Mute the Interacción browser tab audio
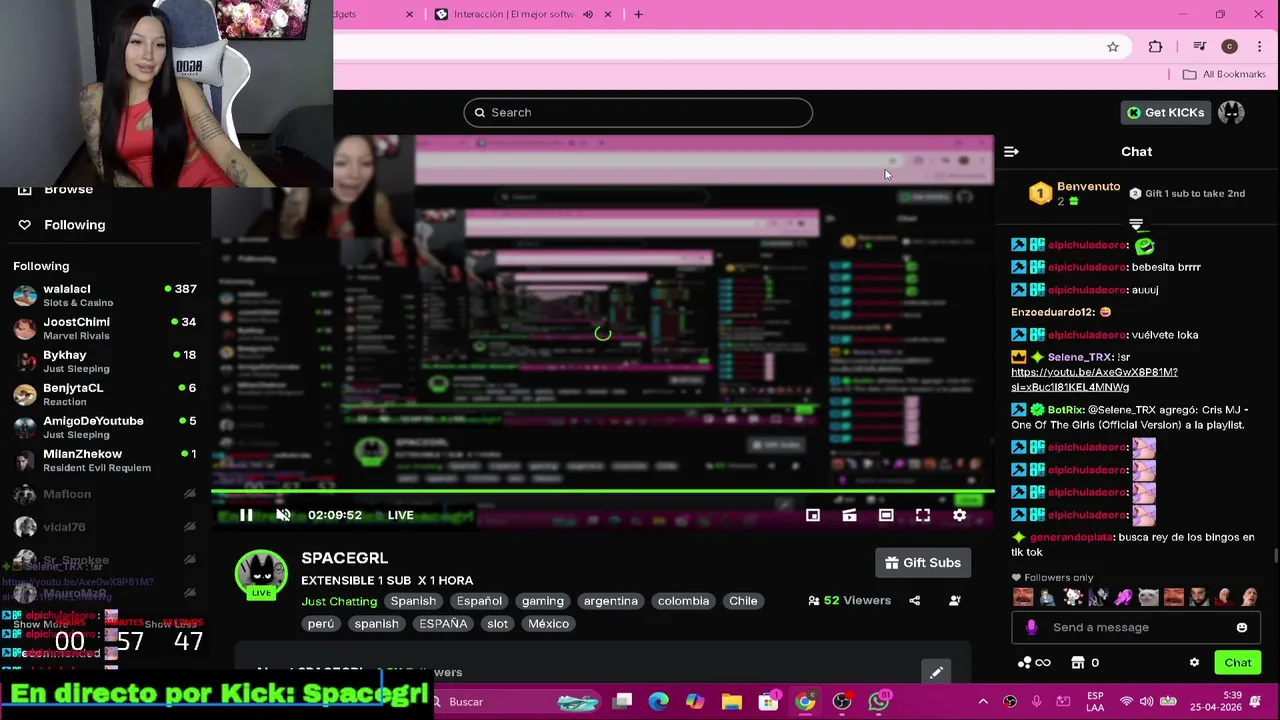 [x=587, y=14]
